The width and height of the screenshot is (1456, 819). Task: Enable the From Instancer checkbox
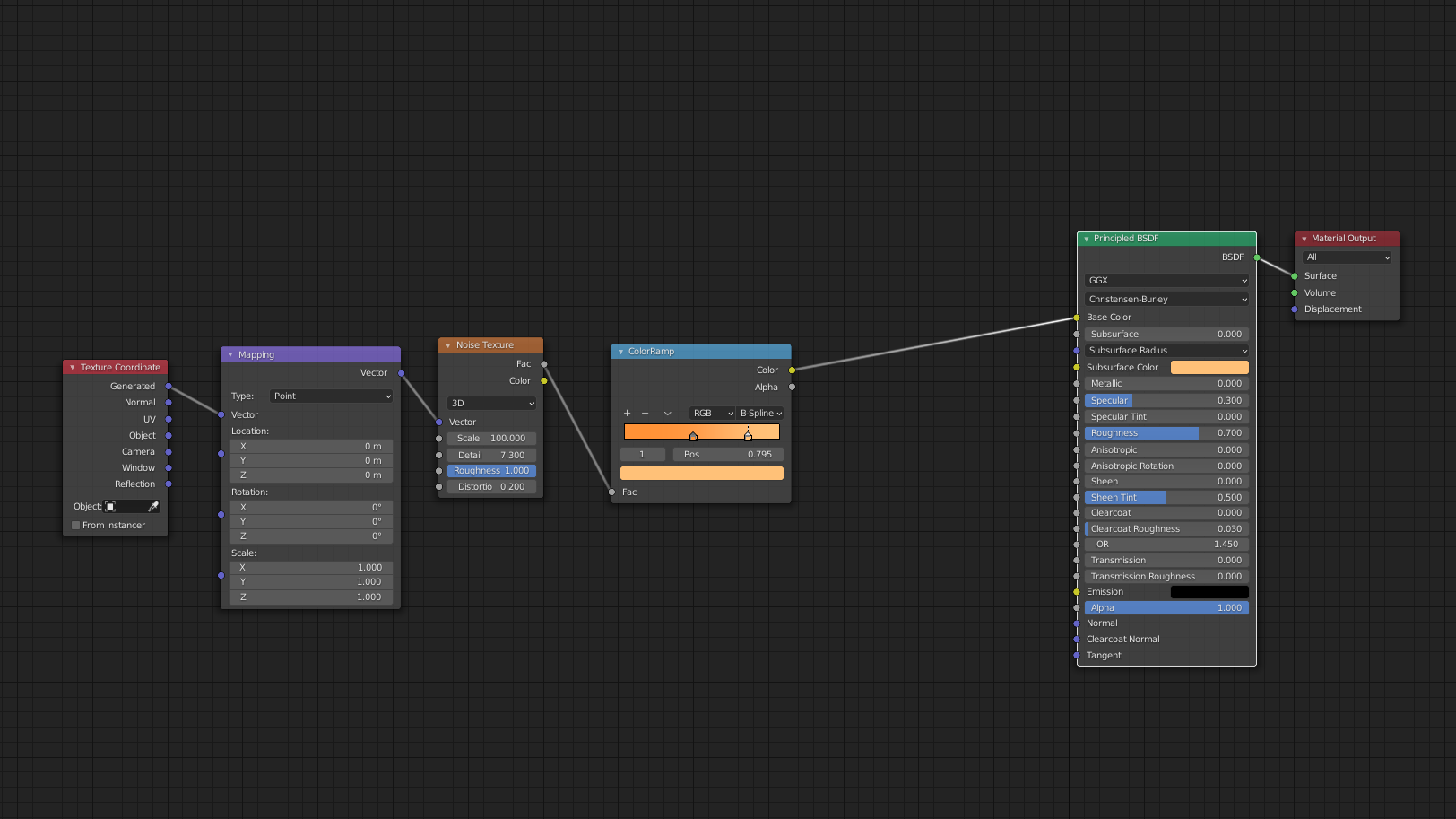click(76, 526)
